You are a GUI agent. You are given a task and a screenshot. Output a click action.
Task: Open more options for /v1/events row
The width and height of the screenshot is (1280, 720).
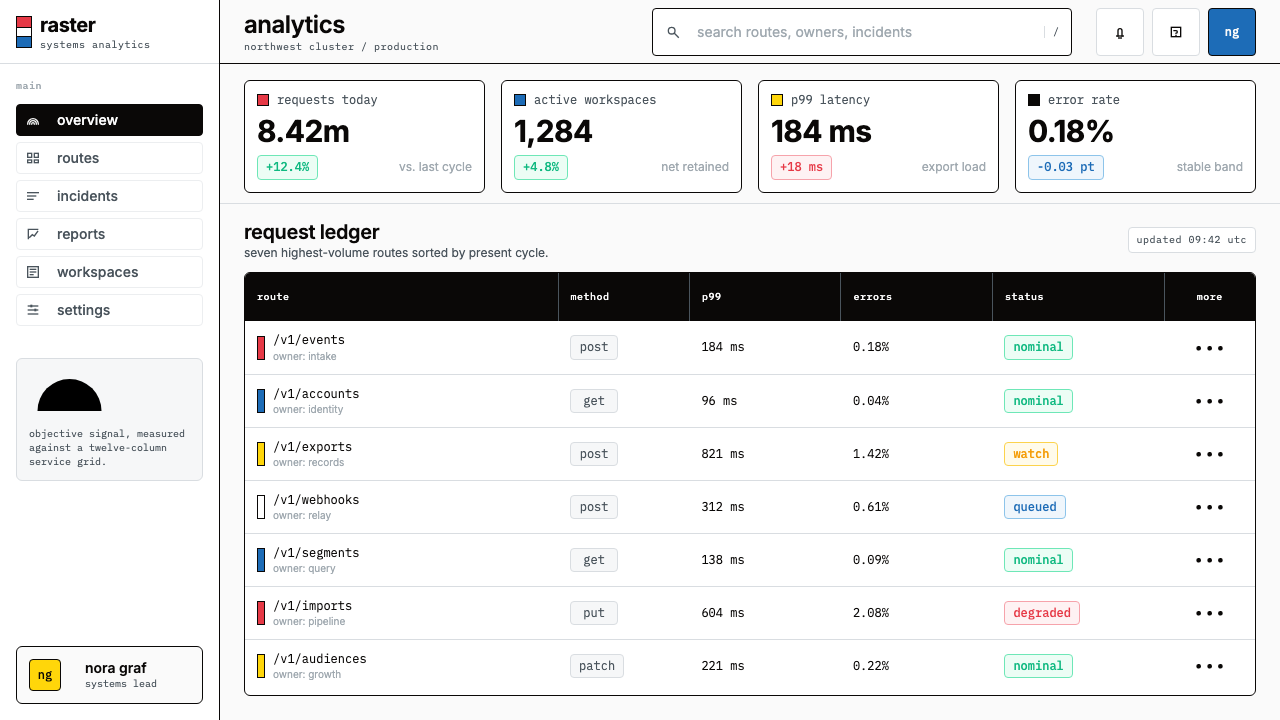click(1209, 348)
